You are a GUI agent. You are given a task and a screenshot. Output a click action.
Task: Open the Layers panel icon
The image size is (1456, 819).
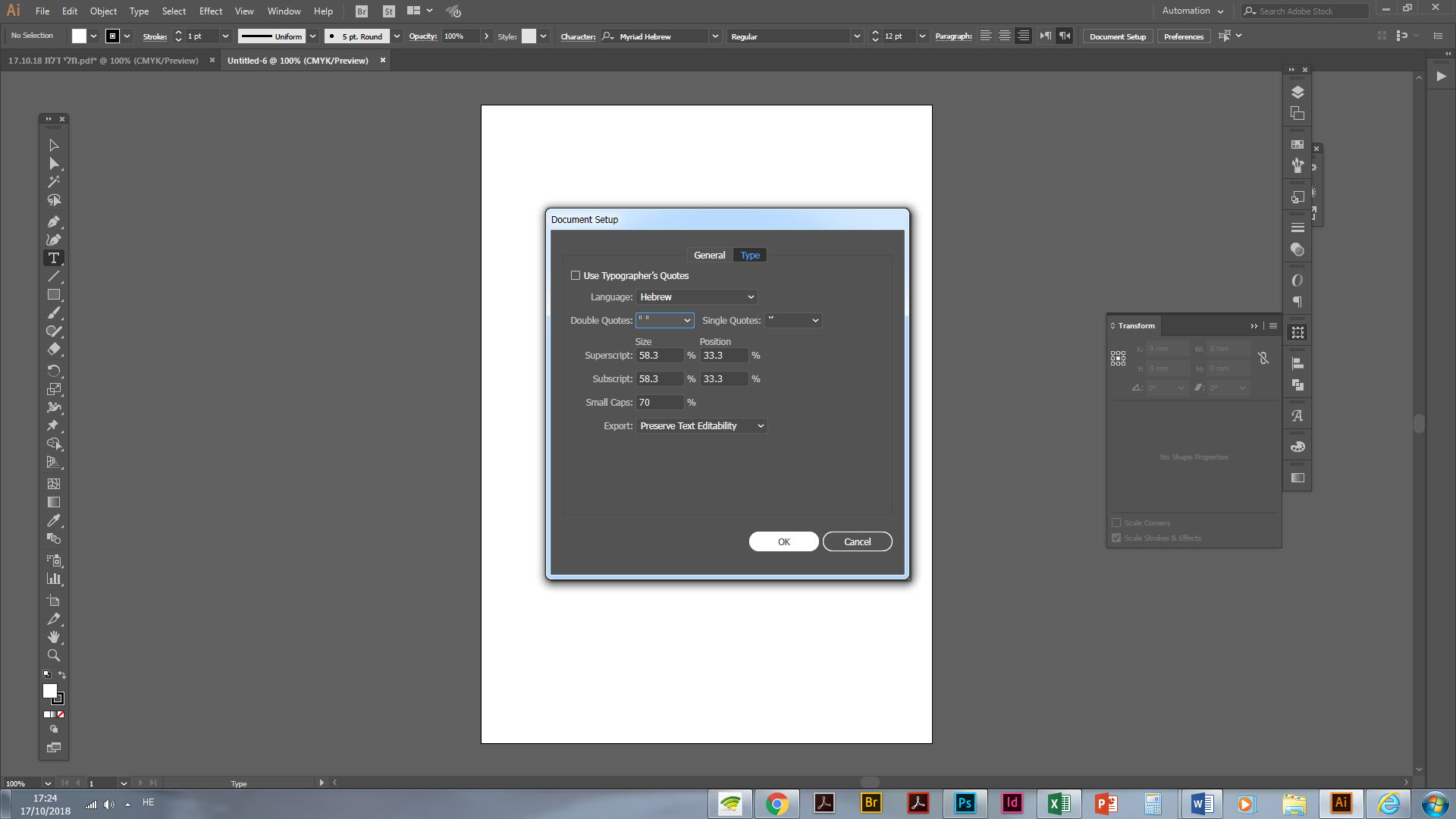[x=1298, y=92]
